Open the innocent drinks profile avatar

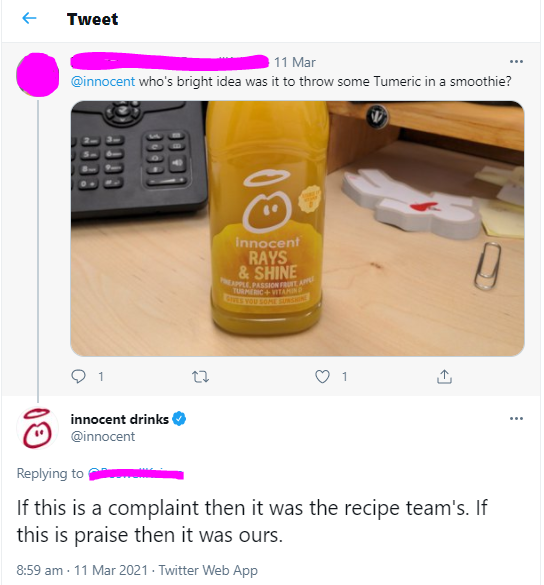[x=37, y=428]
